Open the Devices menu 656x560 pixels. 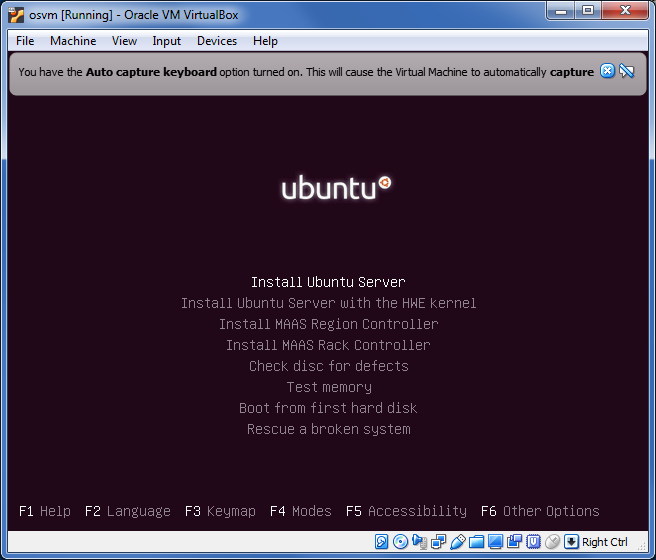[x=217, y=41]
